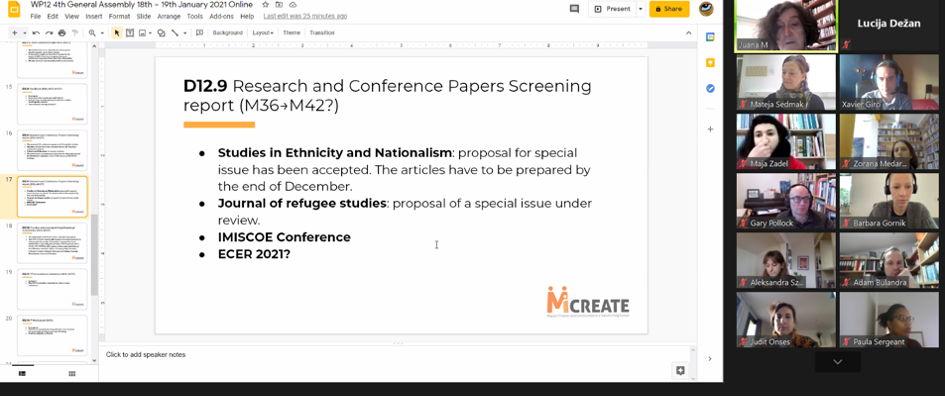
Task: Add a new slide with the plus button
Action: [14, 33]
